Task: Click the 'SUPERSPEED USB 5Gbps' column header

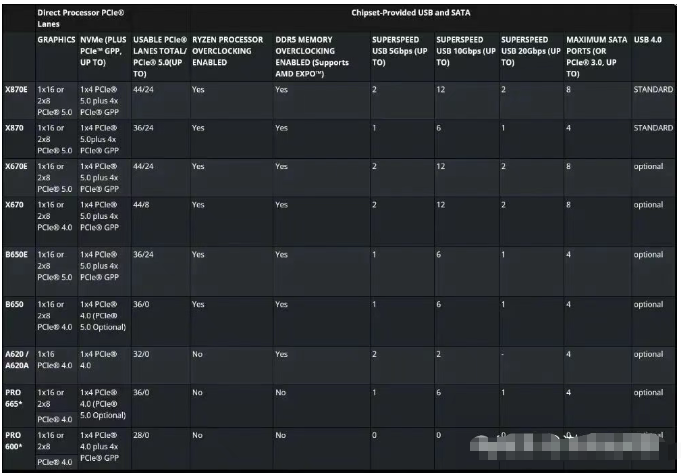Action: (x=400, y=51)
